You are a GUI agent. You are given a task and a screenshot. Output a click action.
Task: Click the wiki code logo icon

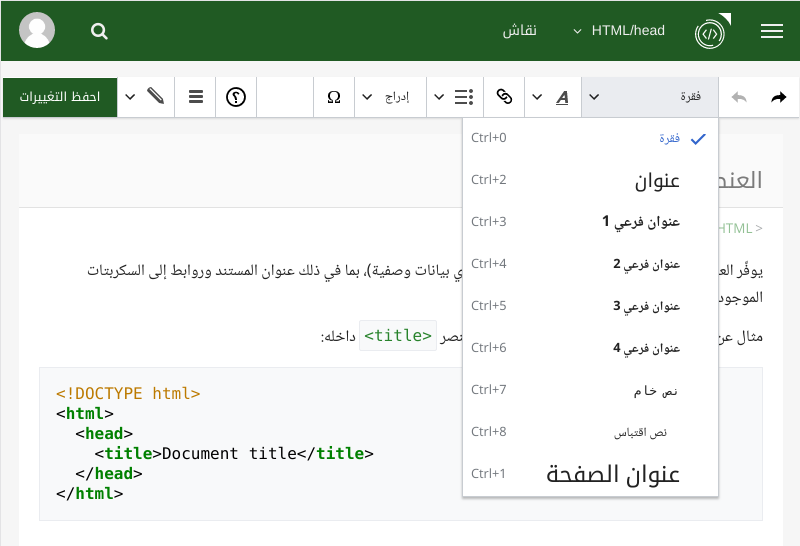coord(712,32)
